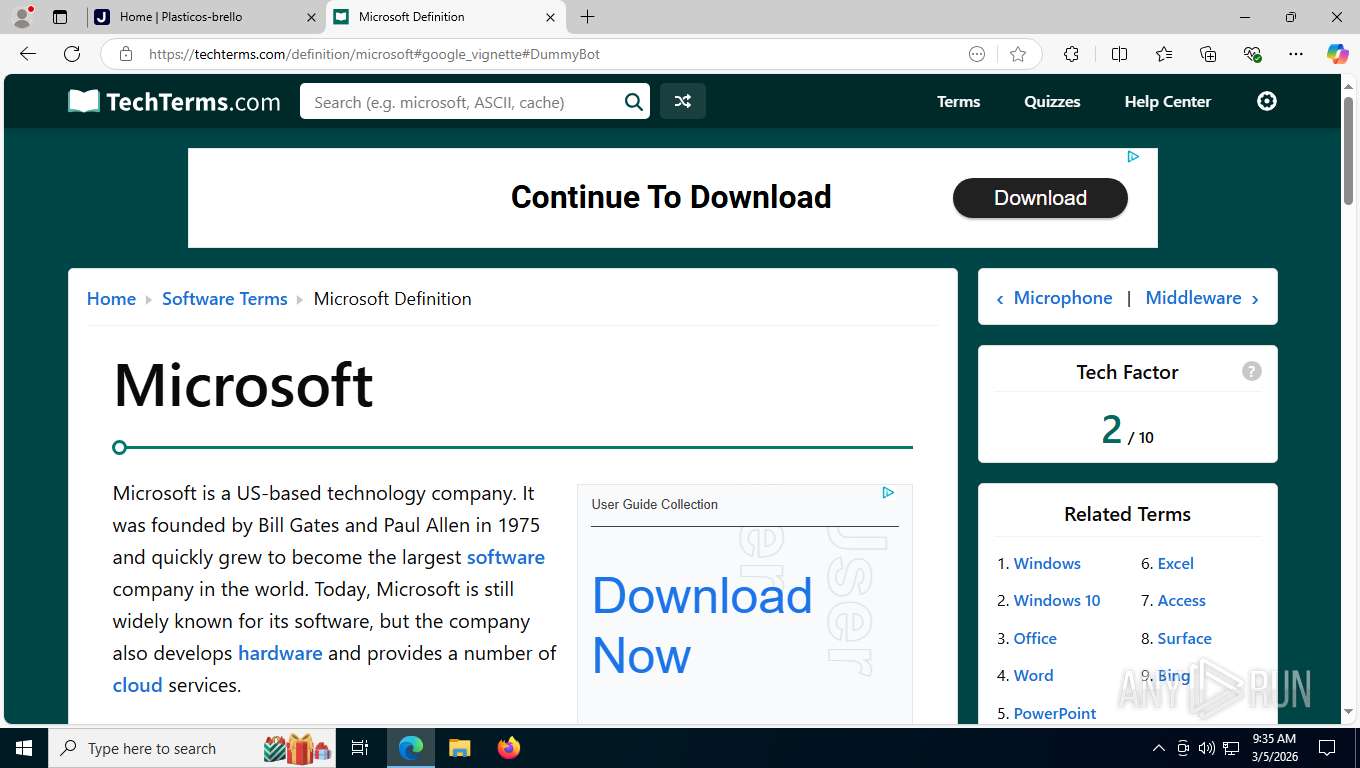Open related term Access
1360x768 pixels.
[x=1182, y=600]
